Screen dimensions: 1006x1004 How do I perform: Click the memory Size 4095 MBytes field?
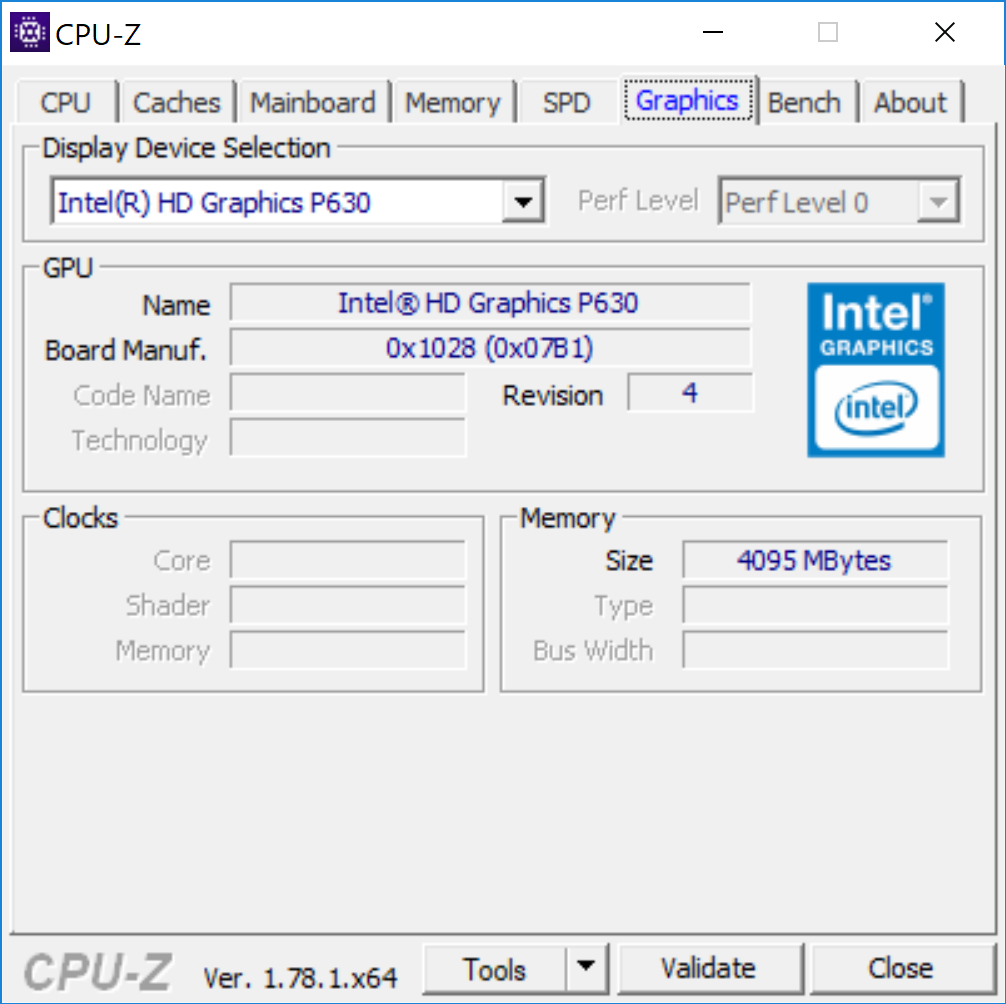(x=815, y=560)
